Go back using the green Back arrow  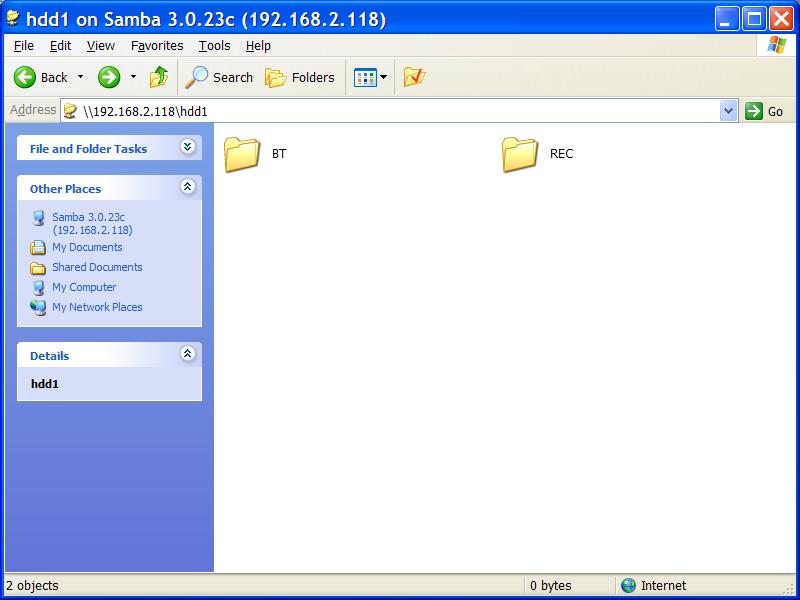24,78
